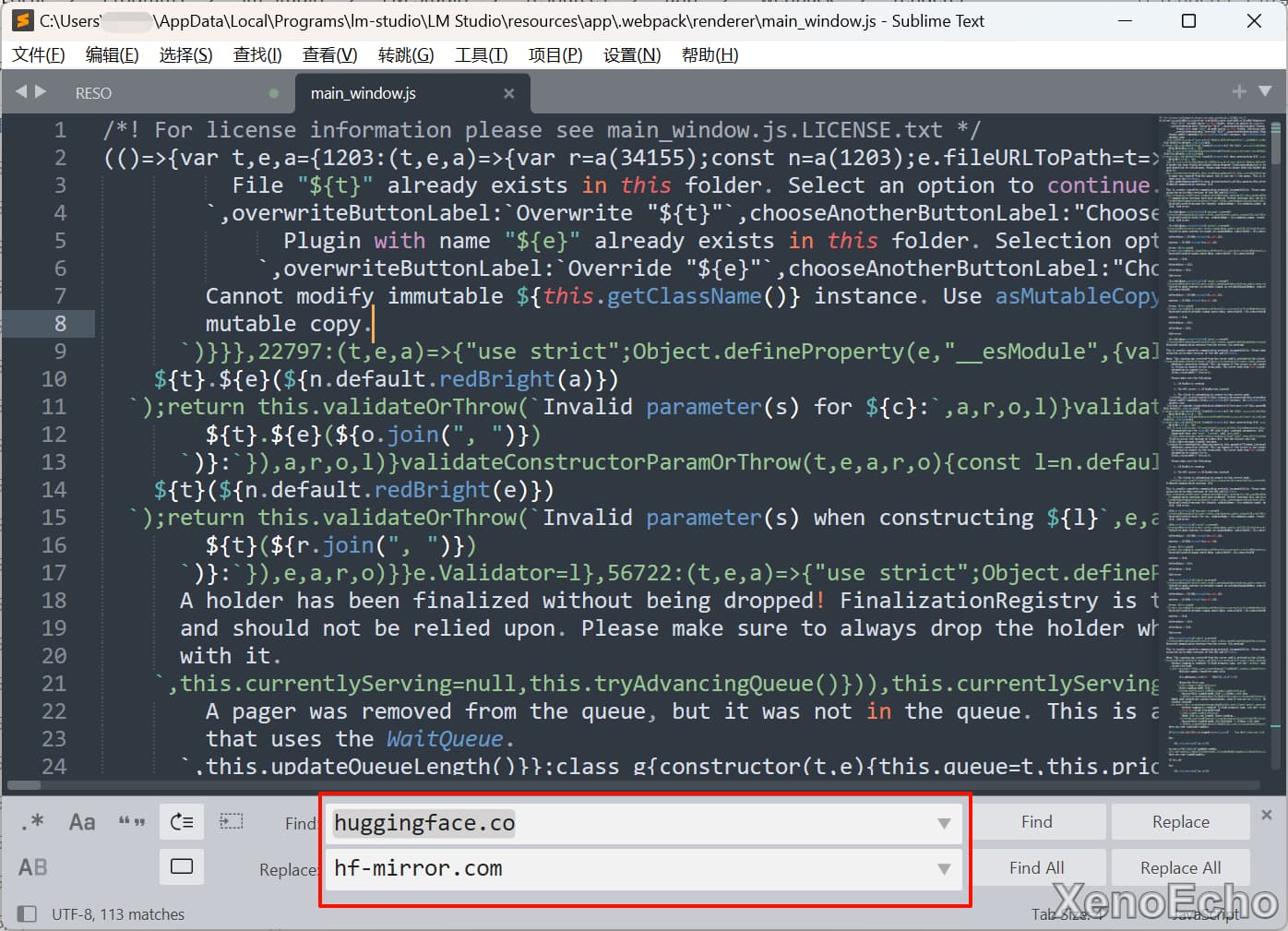Click the sidebar toggle in status bar
Image resolution: width=1288 pixels, height=931 pixels.
27,913
